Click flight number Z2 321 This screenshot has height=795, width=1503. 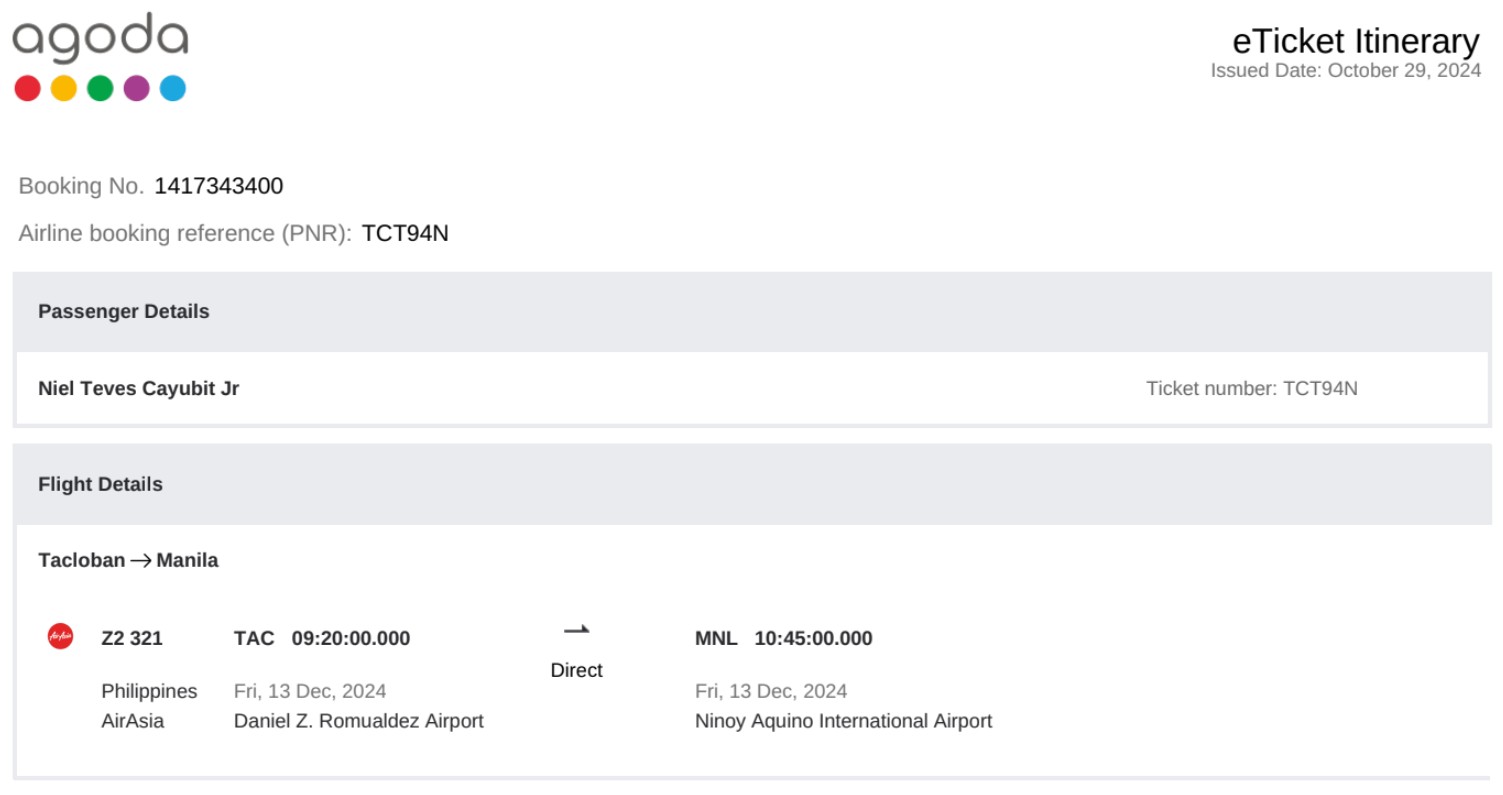[x=132, y=639]
